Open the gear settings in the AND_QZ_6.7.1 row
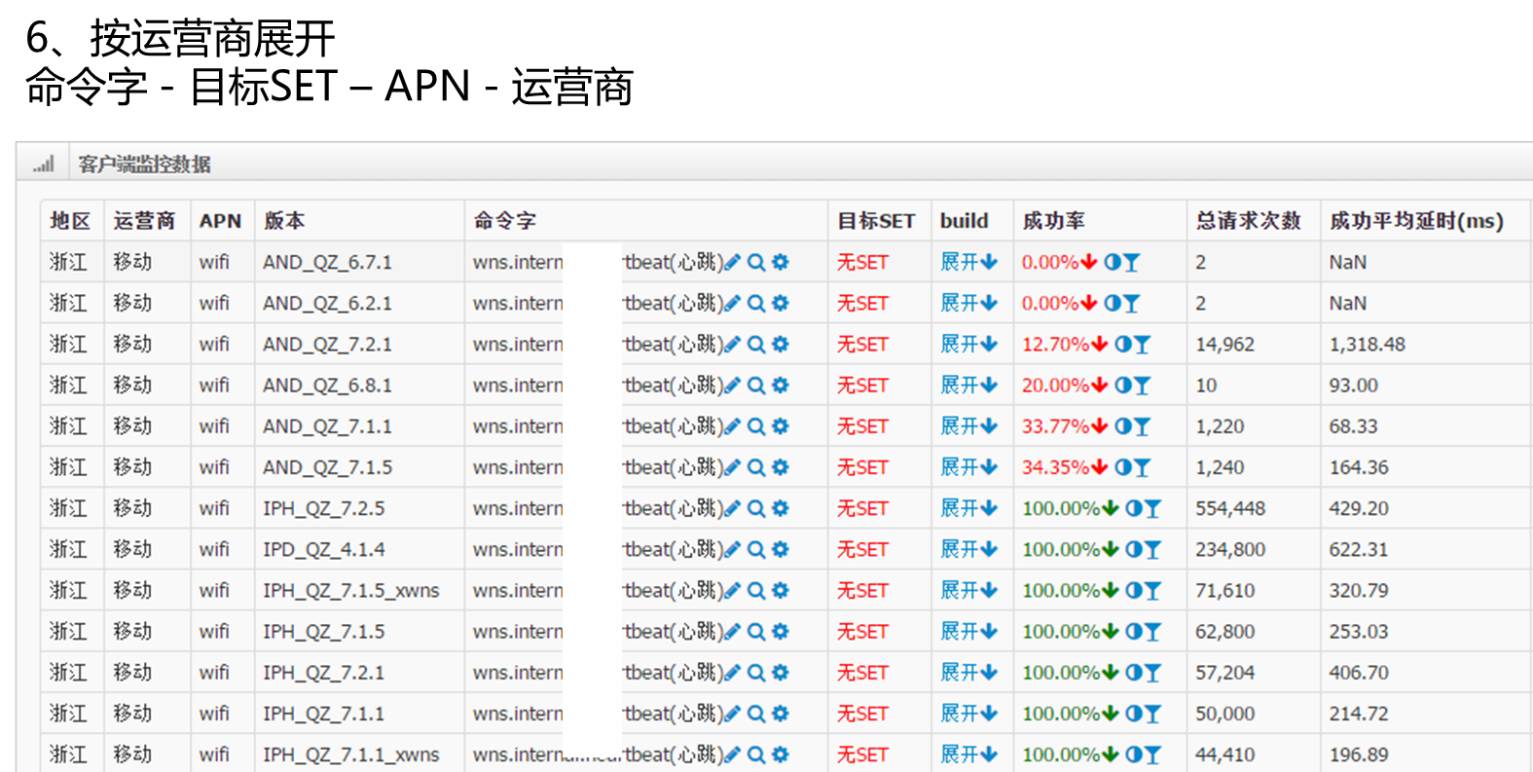Image resolution: width=1533 pixels, height=772 pixels. (780, 262)
